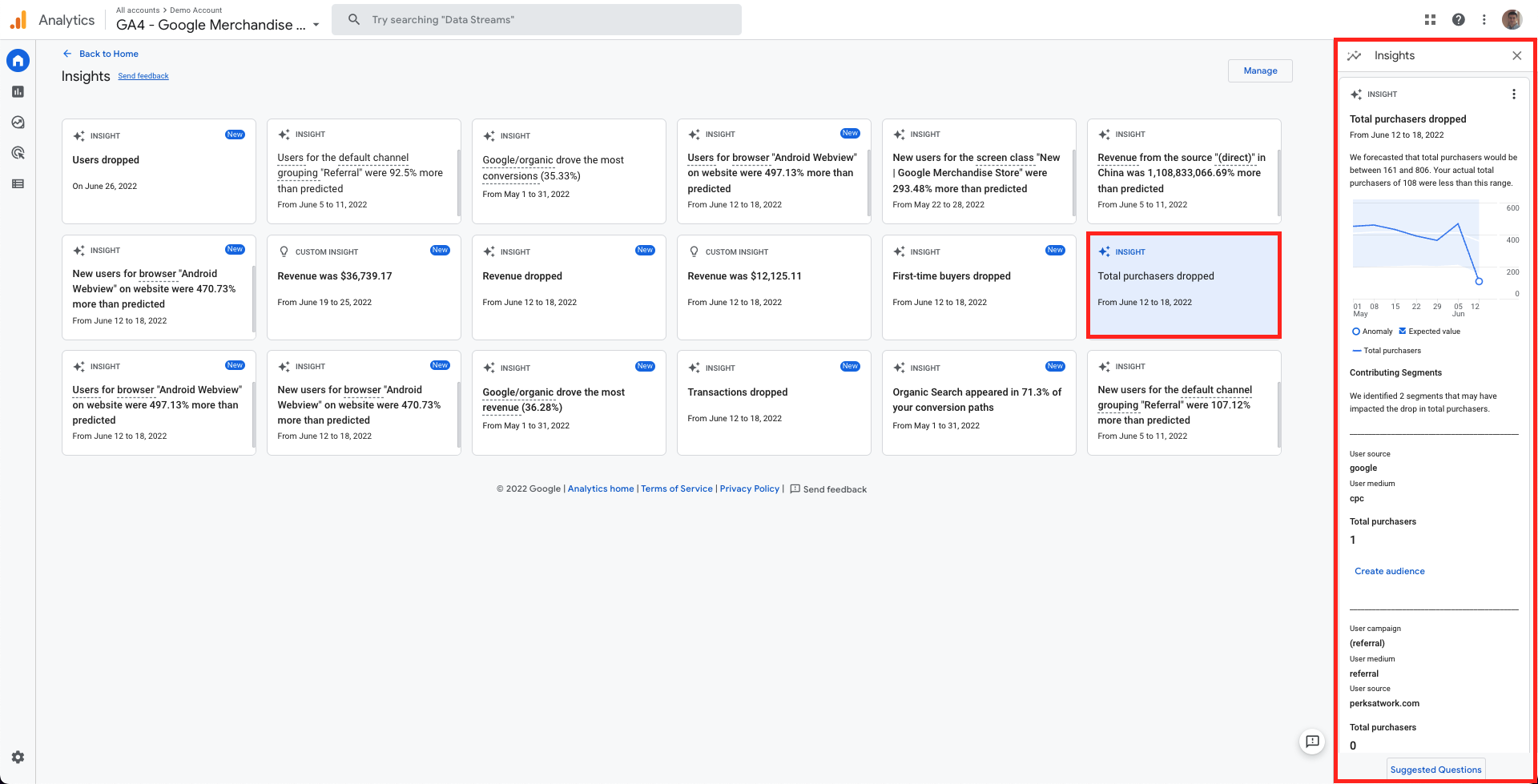Open the Analytics home footer link

(x=601, y=488)
